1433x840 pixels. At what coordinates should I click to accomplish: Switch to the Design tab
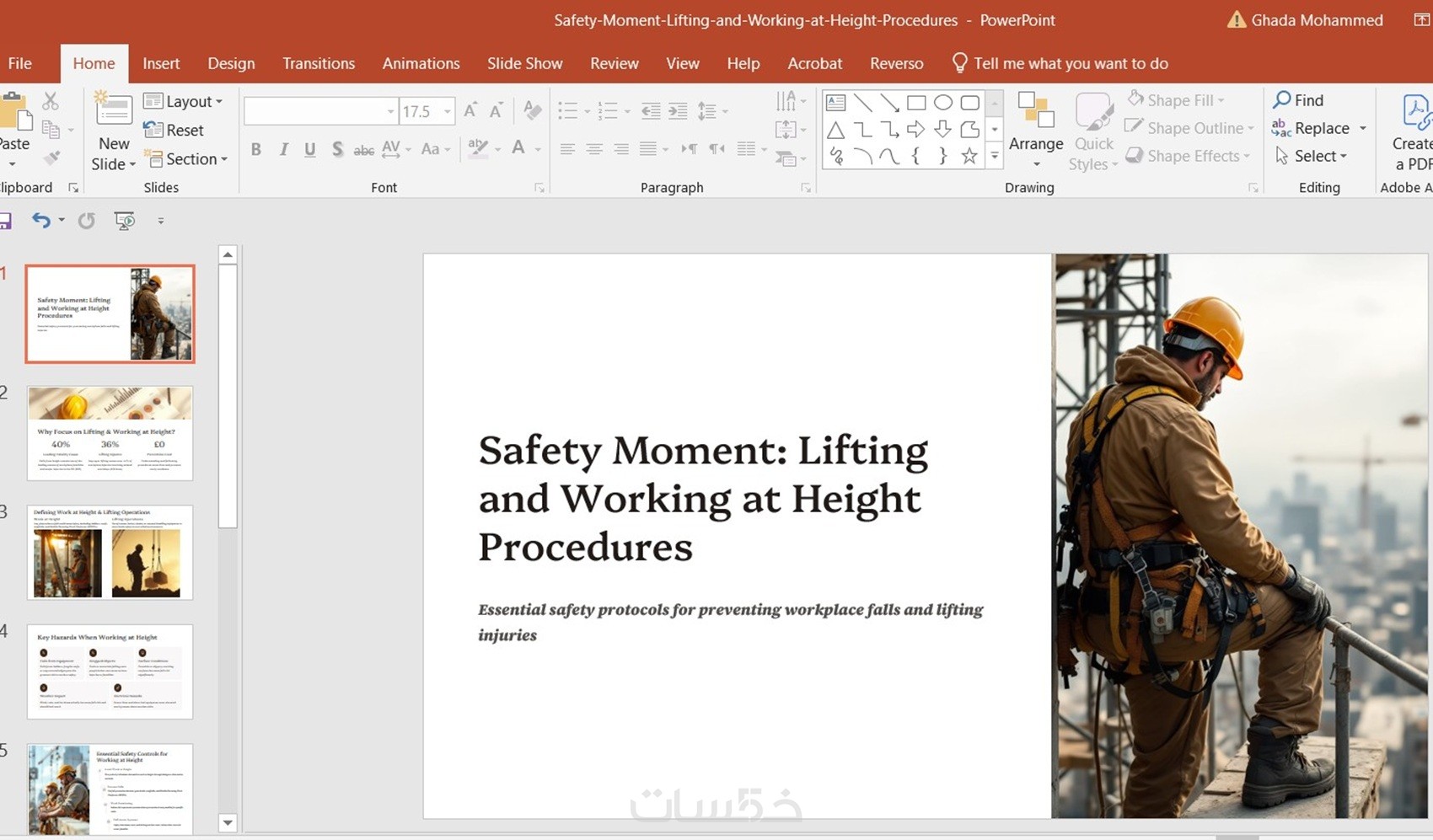click(231, 63)
